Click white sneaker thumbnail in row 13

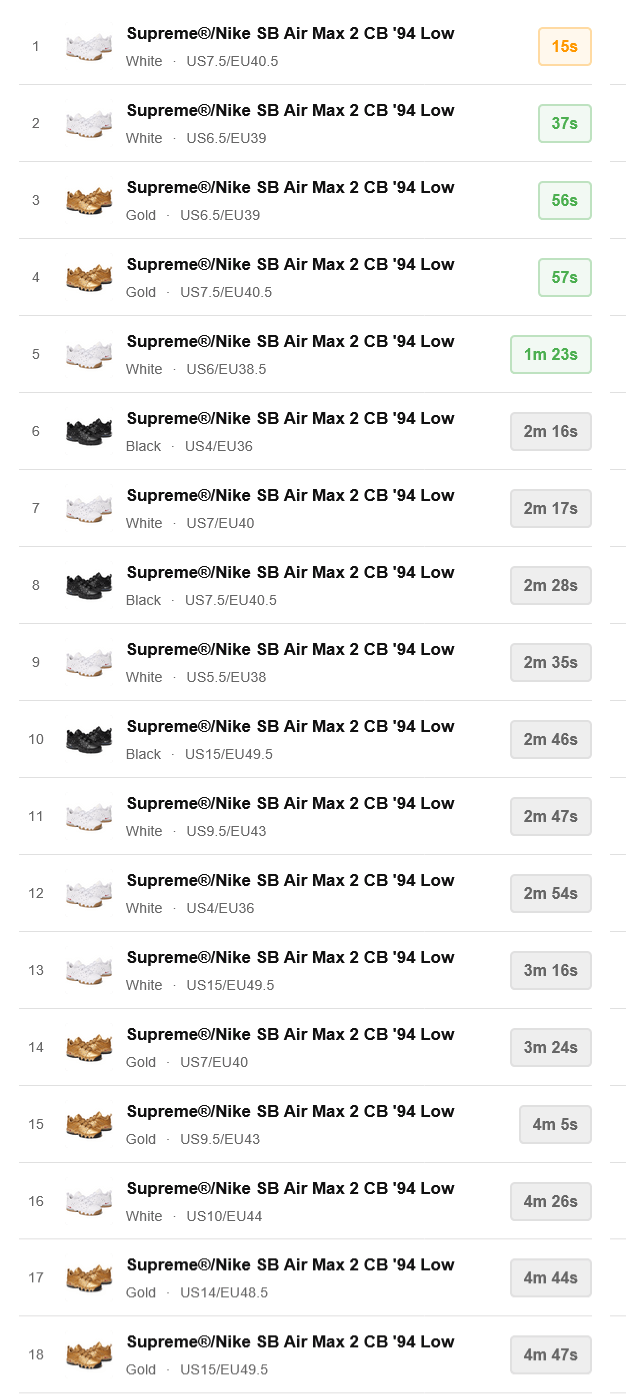[x=89, y=971]
